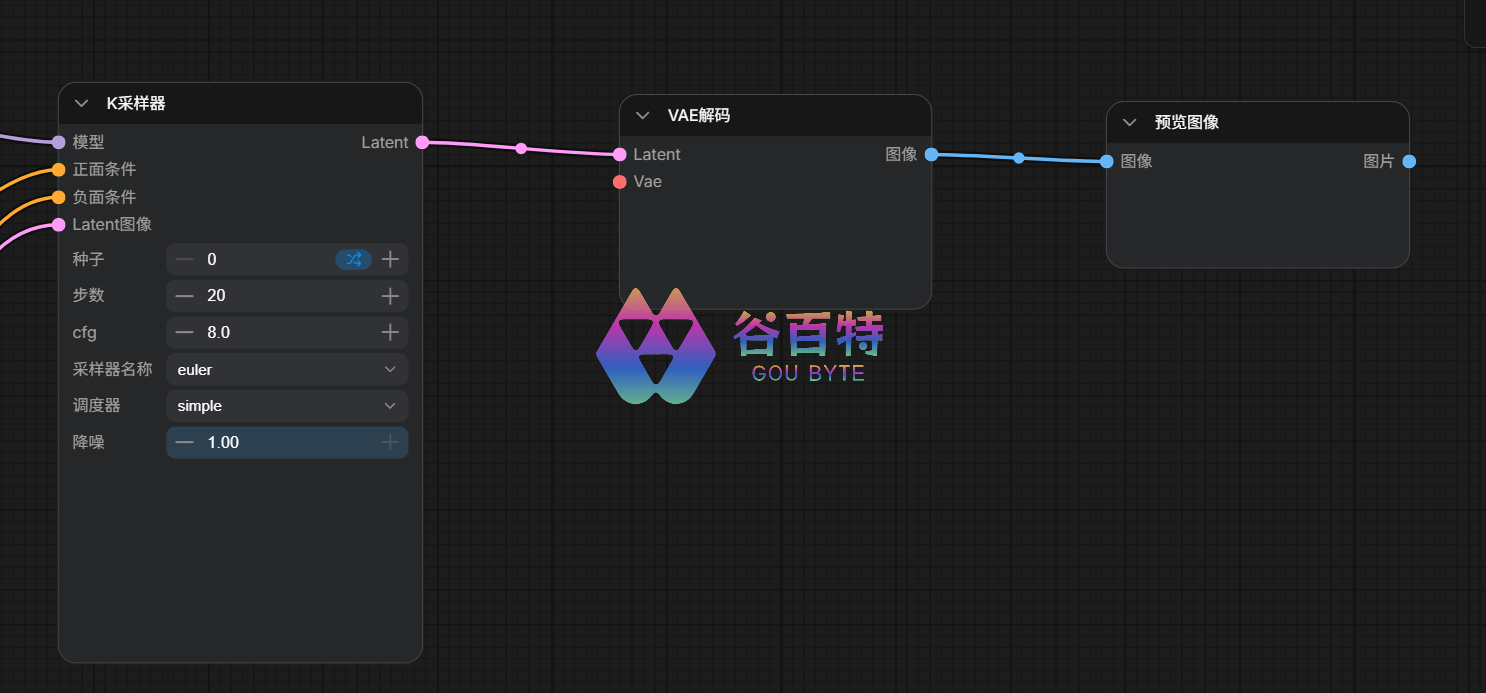This screenshot has height=693, width=1486.
Task: Decrease 步数 value with minus
Action: click(185, 296)
